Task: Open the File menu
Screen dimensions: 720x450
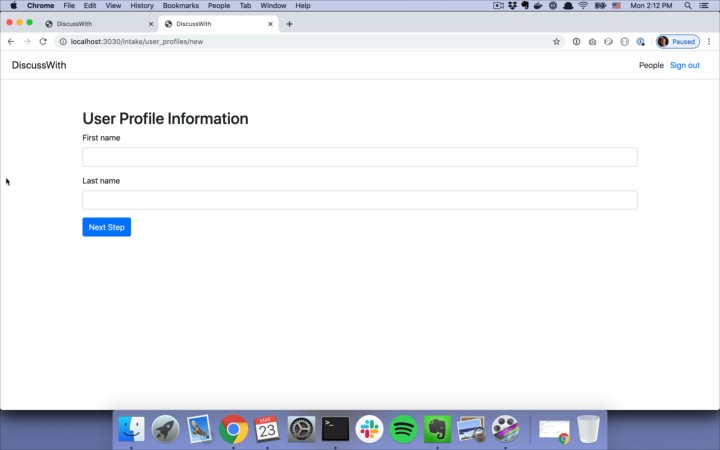Action: (x=69, y=6)
